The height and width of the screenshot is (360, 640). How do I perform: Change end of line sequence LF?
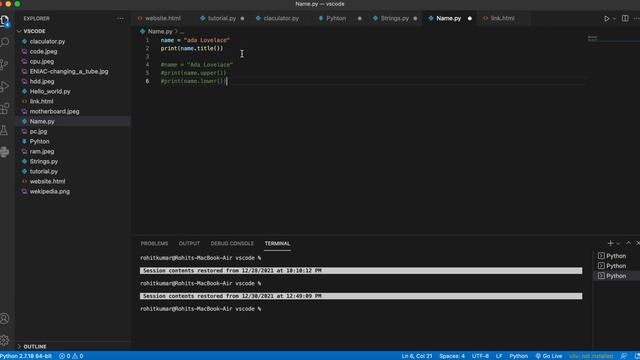[x=499, y=356]
